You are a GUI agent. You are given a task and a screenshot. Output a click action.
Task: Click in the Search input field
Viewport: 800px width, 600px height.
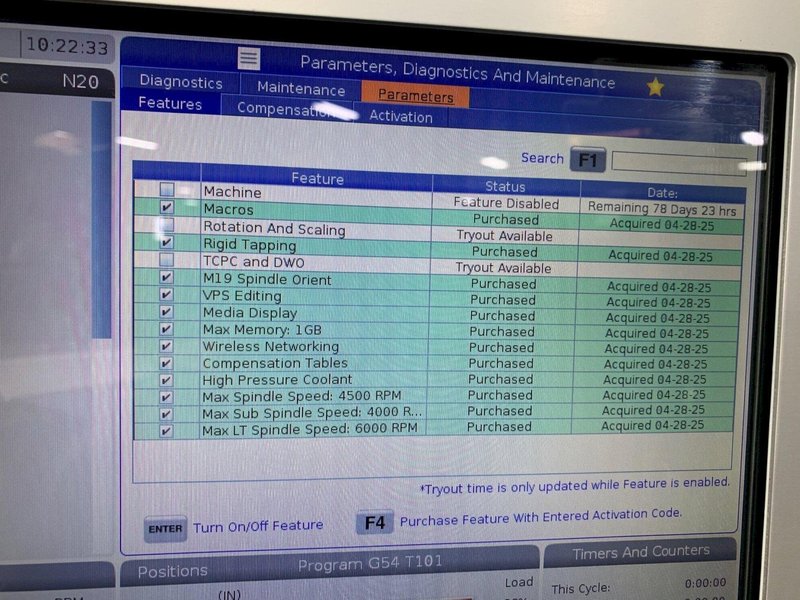(x=678, y=162)
